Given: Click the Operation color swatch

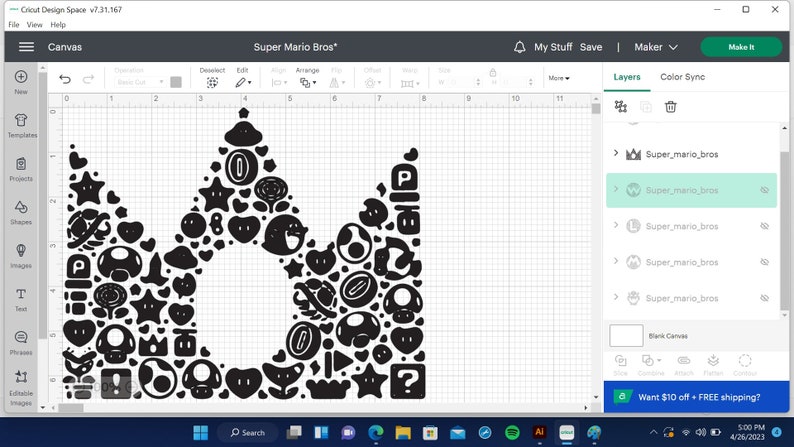Looking at the screenshot, I should point(176,82).
